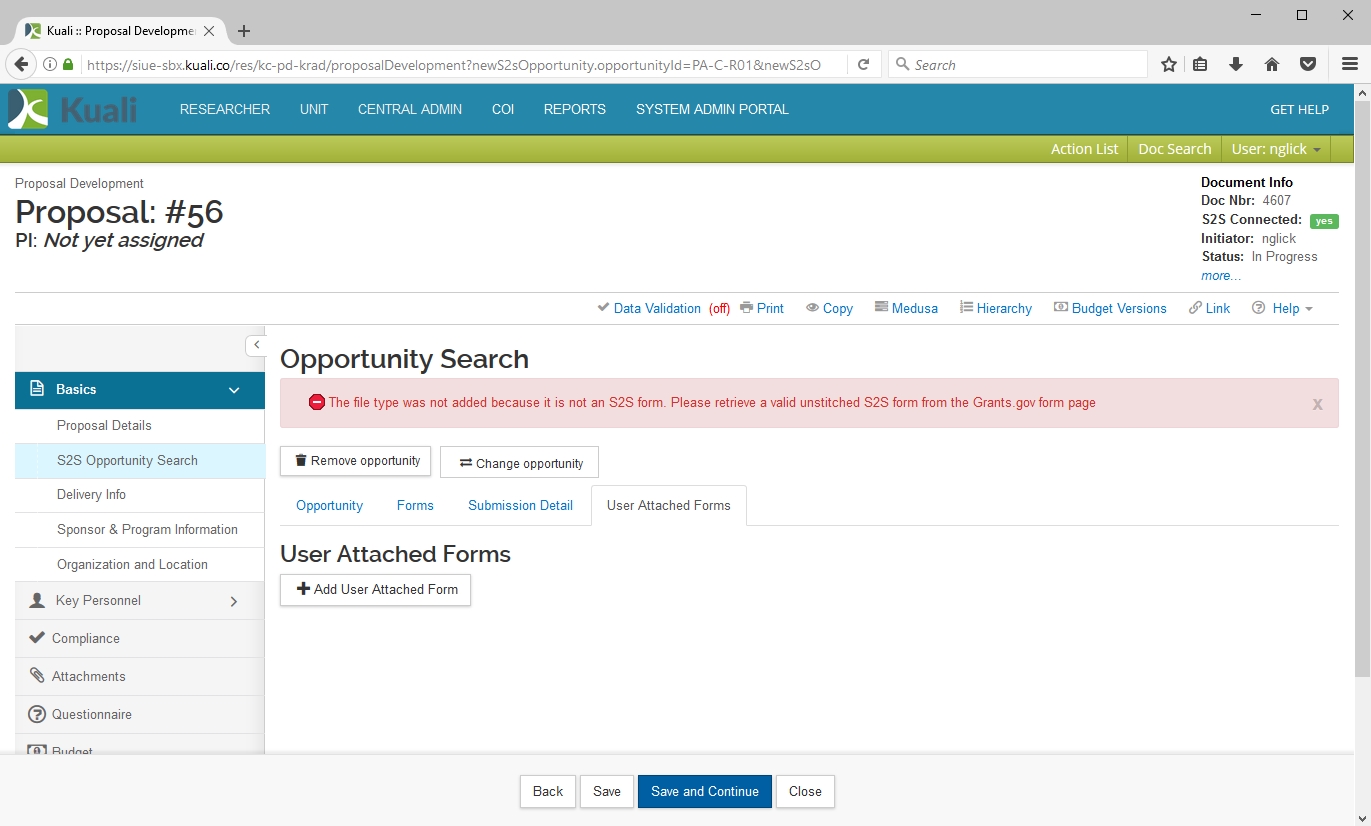Viewport: 1371px width, 826px height.
Task: Collapse the left sidebar navigation panel
Action: [256, 345]
